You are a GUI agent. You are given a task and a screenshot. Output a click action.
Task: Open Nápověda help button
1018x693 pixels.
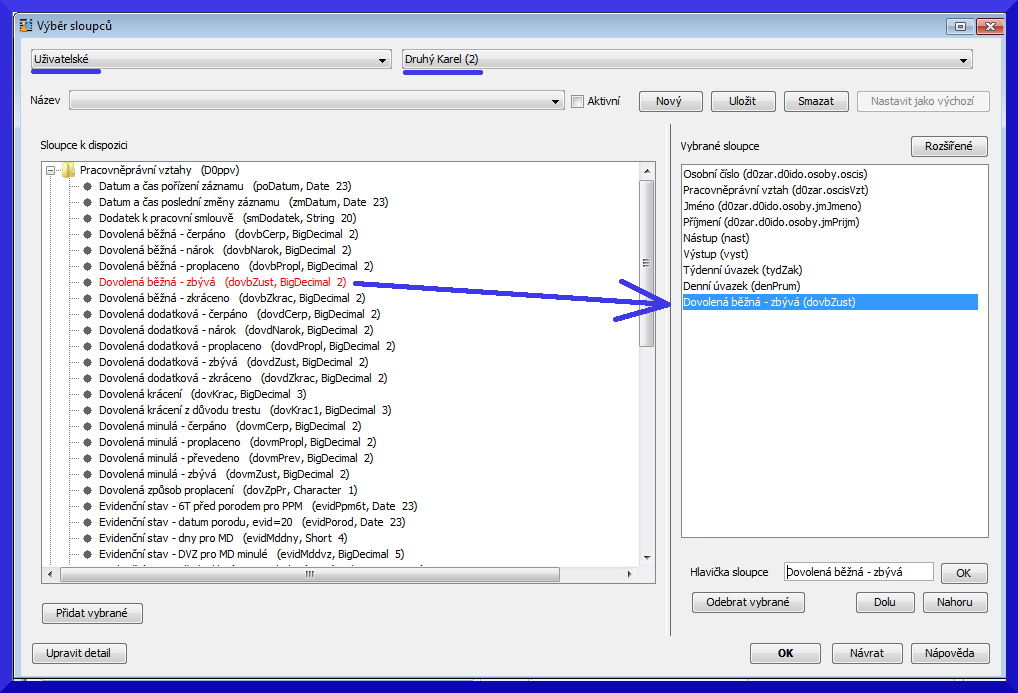(x=949, y=653)
